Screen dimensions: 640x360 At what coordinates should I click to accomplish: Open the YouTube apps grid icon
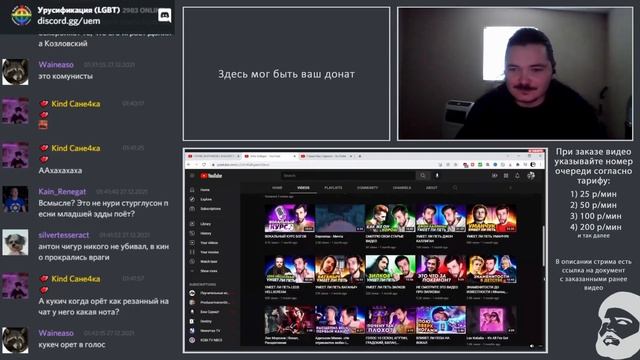click(x=506, y=176)
